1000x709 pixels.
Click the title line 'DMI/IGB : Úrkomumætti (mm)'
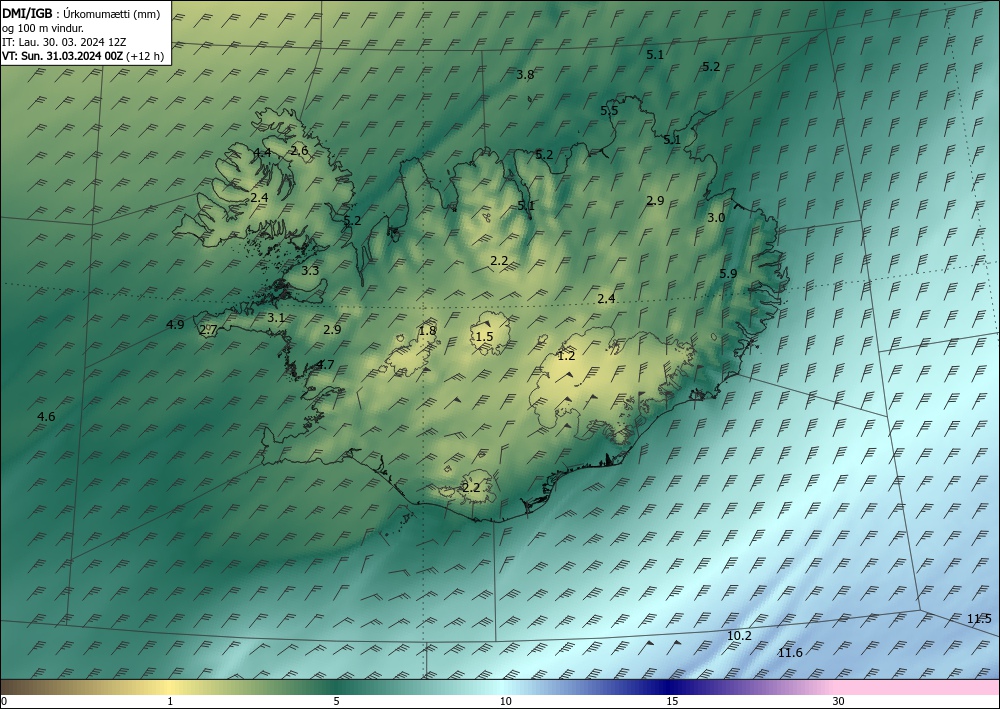coord(81,15)
